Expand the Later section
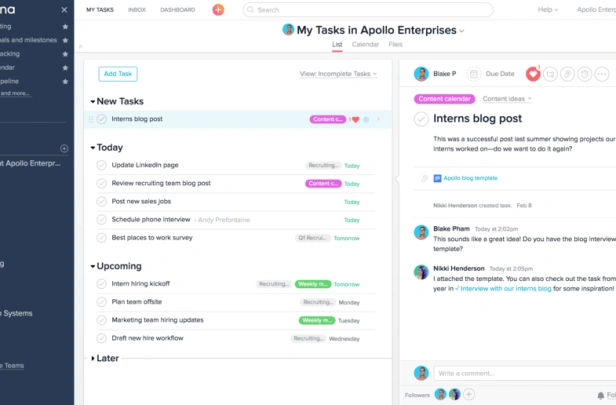 pos(93,358)
